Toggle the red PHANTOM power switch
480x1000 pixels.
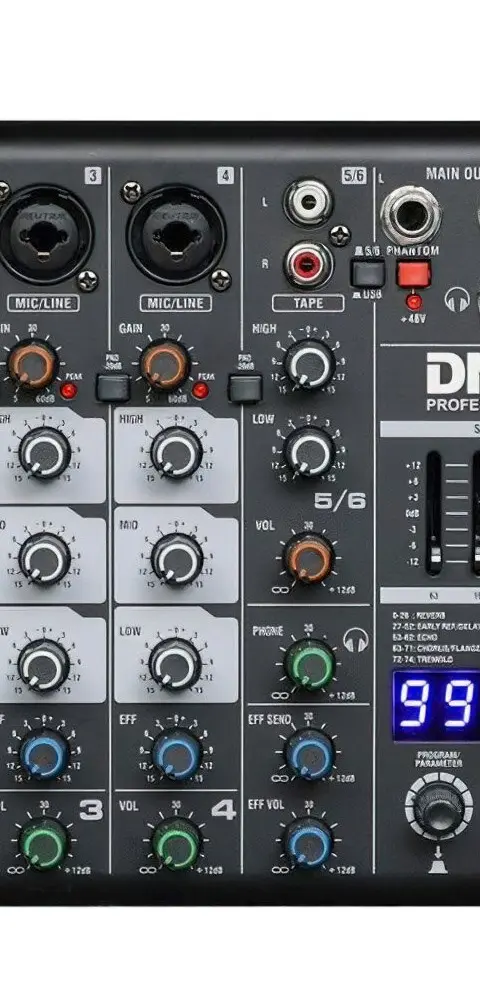(414, 273)
